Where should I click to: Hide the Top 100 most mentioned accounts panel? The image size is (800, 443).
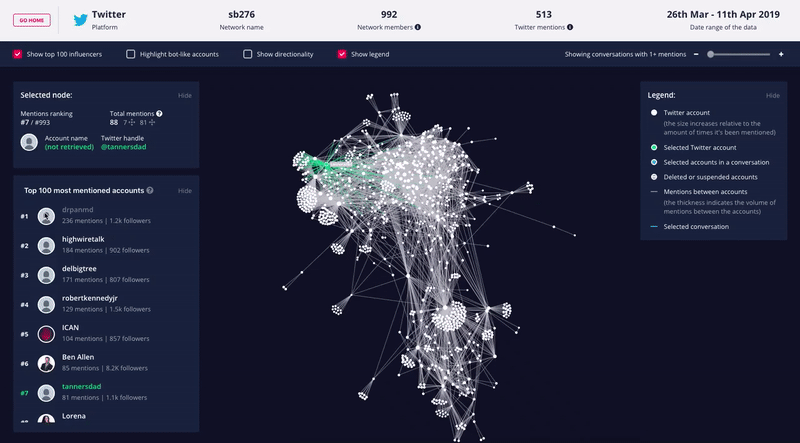pyautogui.click(x=185, y=191)
